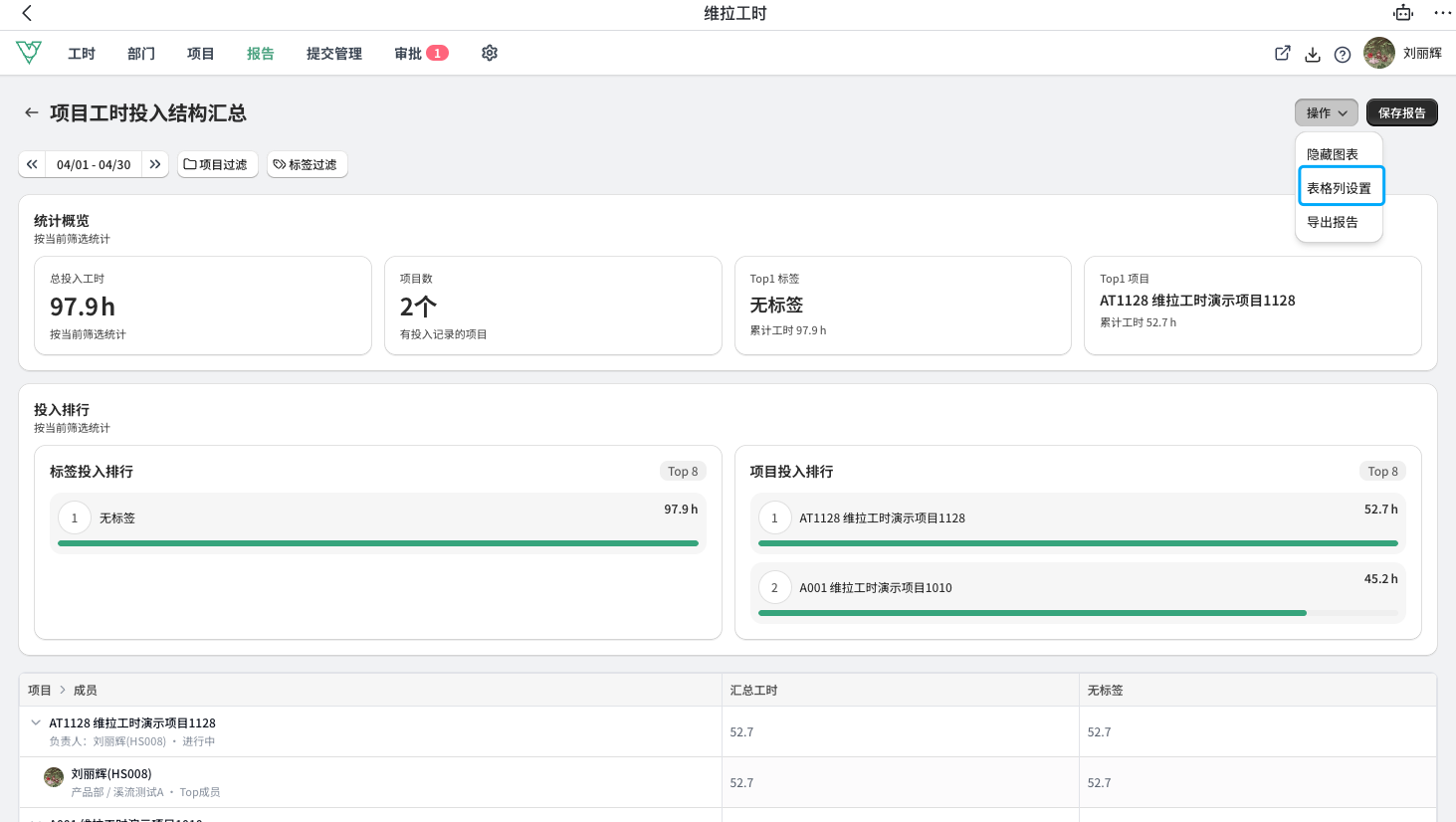Click the Top 8 badge in 标签投入排行

(683, 471)
